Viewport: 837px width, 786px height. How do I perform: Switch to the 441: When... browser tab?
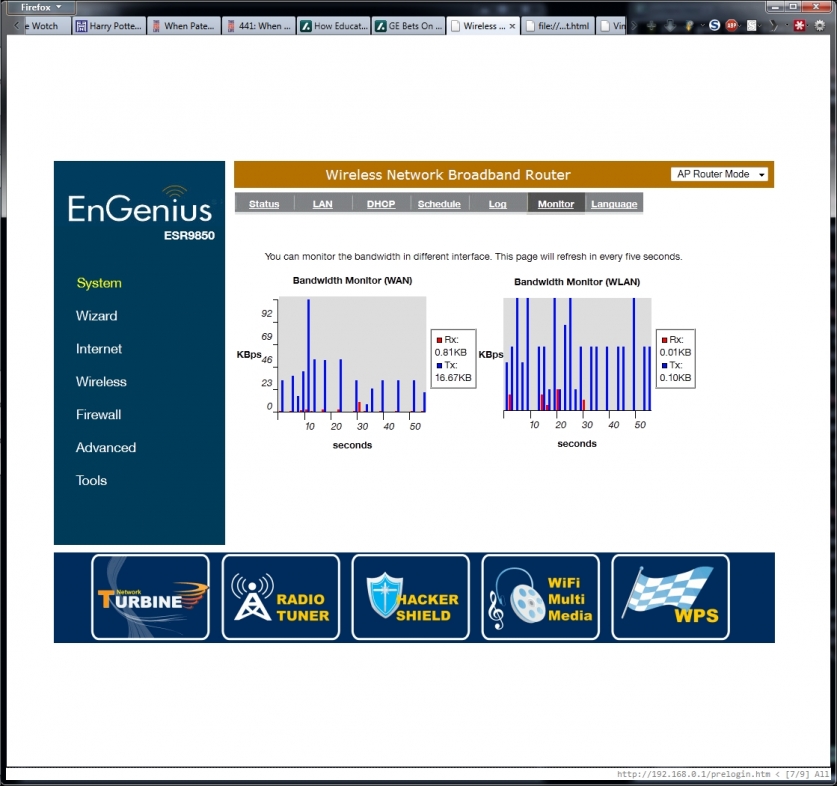(258, 26)
